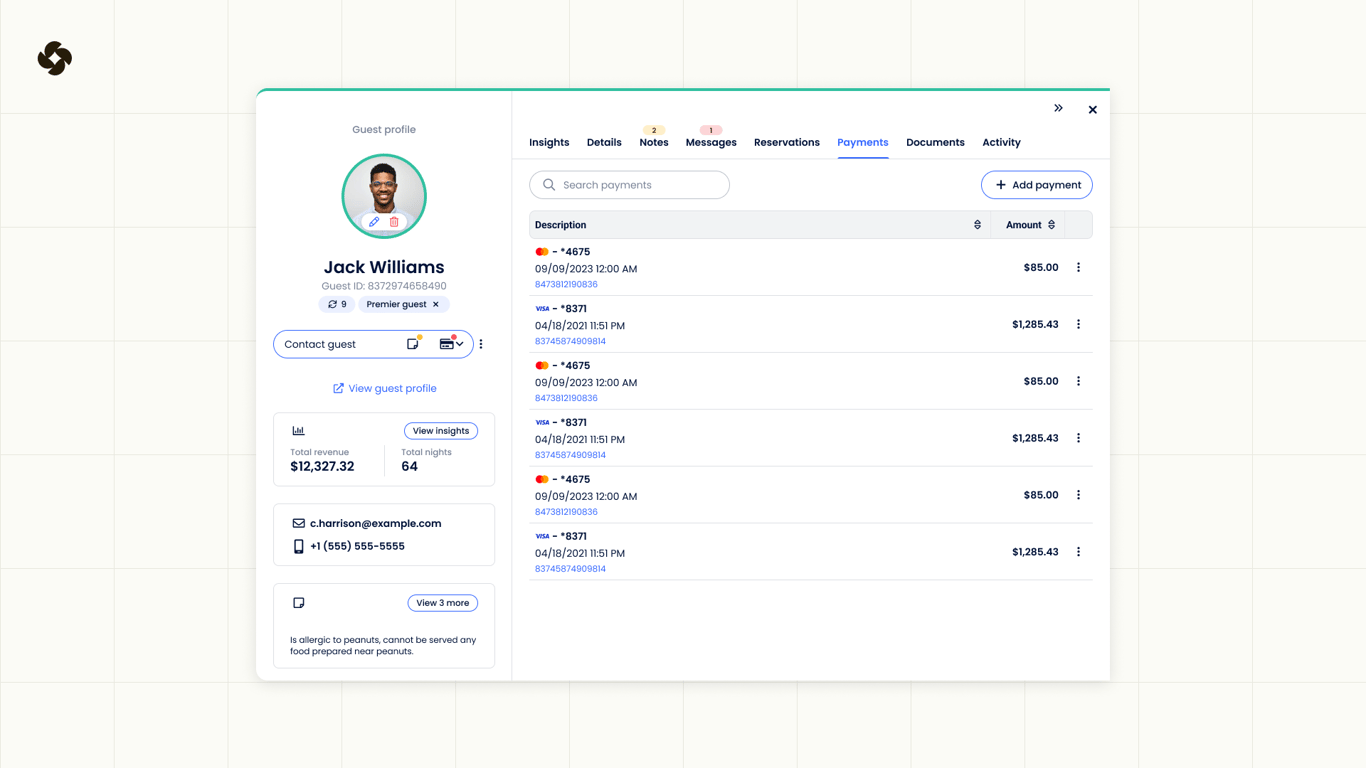The height and width of the screenshot is (768, 1366).
Task: Open the three-dot menu beside Contact guest
Action: pos(481,343)
